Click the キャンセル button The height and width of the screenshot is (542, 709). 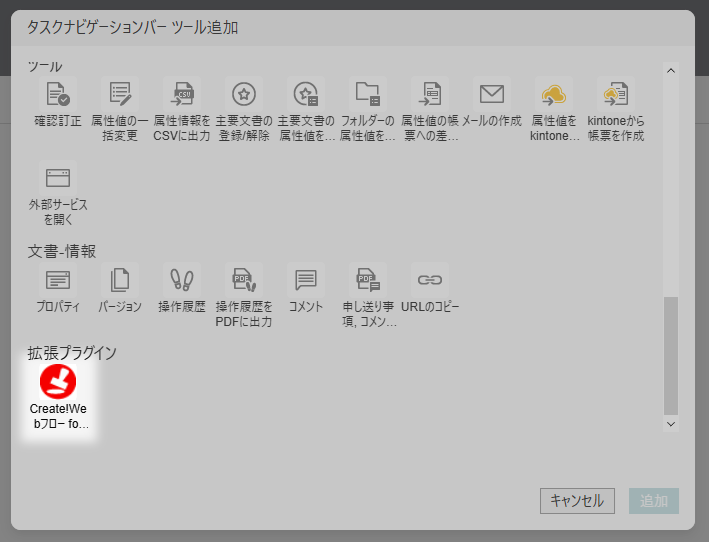[577, 501]
